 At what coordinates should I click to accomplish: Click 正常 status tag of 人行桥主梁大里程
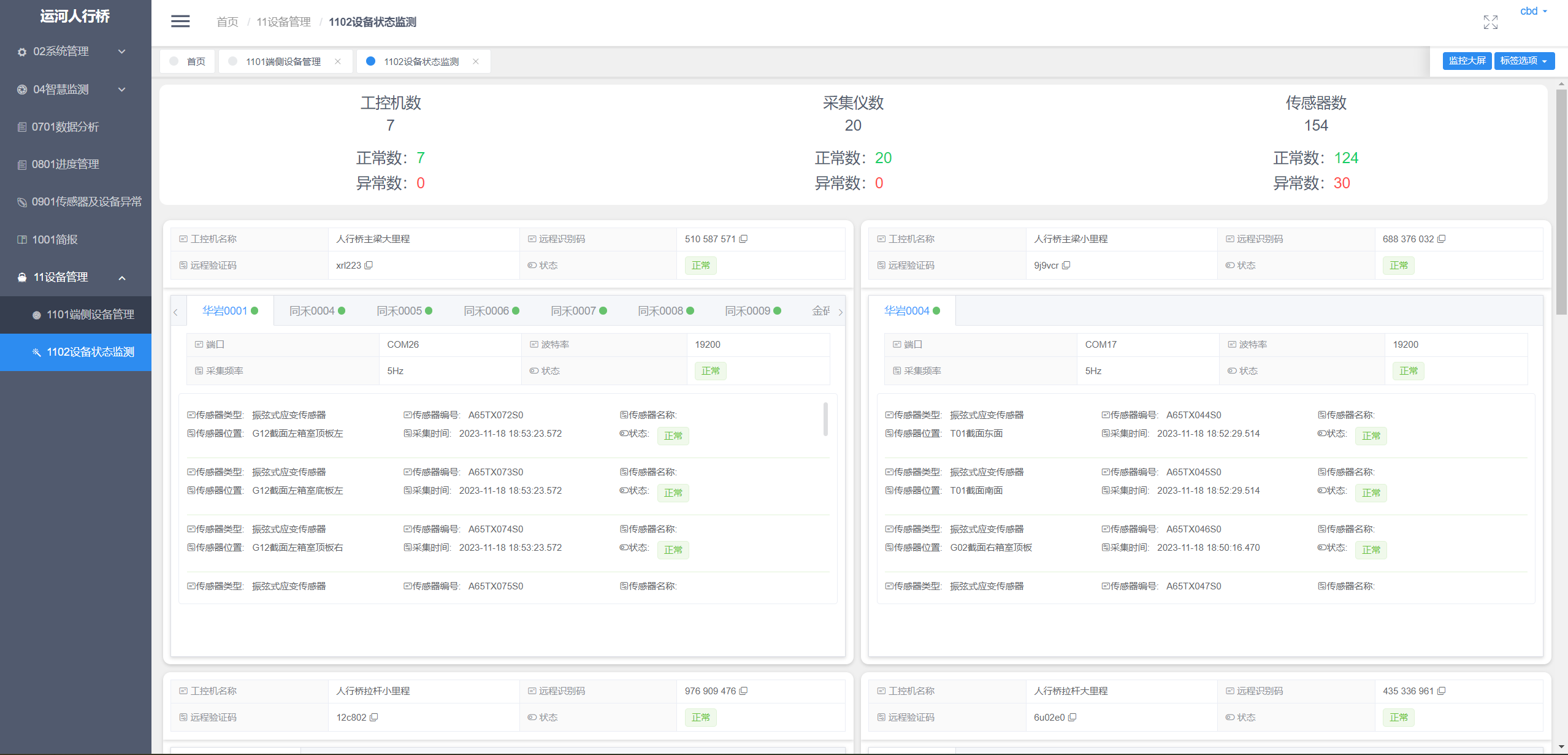tap(700, 265)
